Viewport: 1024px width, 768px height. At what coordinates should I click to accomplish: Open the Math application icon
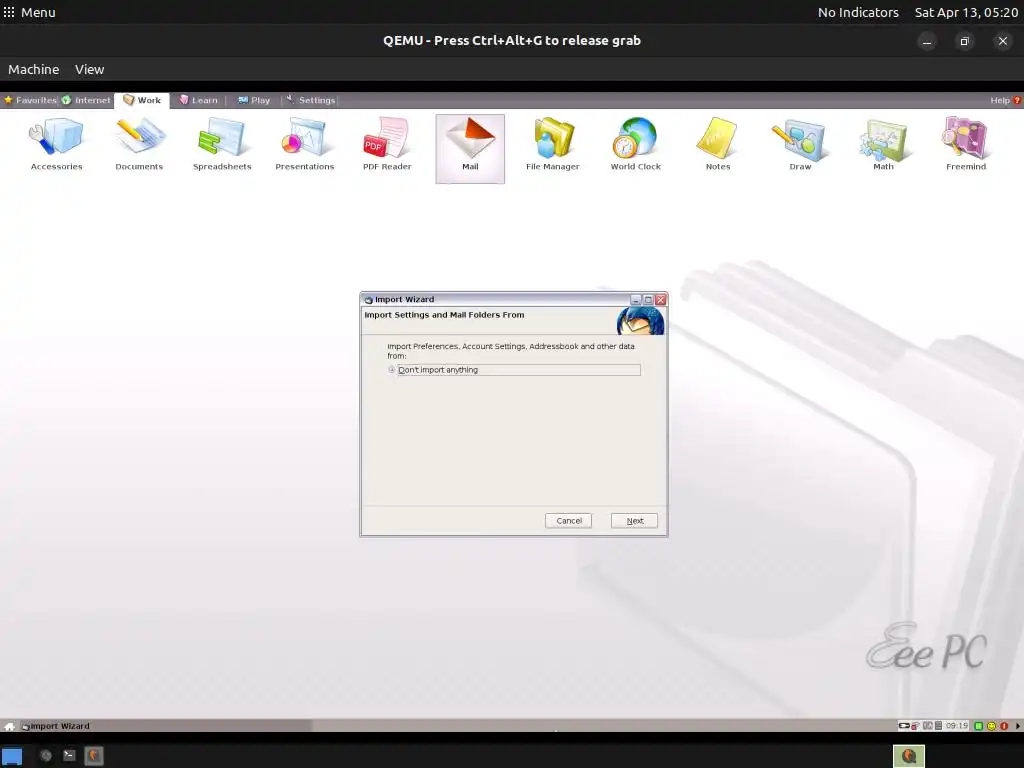pos(883,145)
